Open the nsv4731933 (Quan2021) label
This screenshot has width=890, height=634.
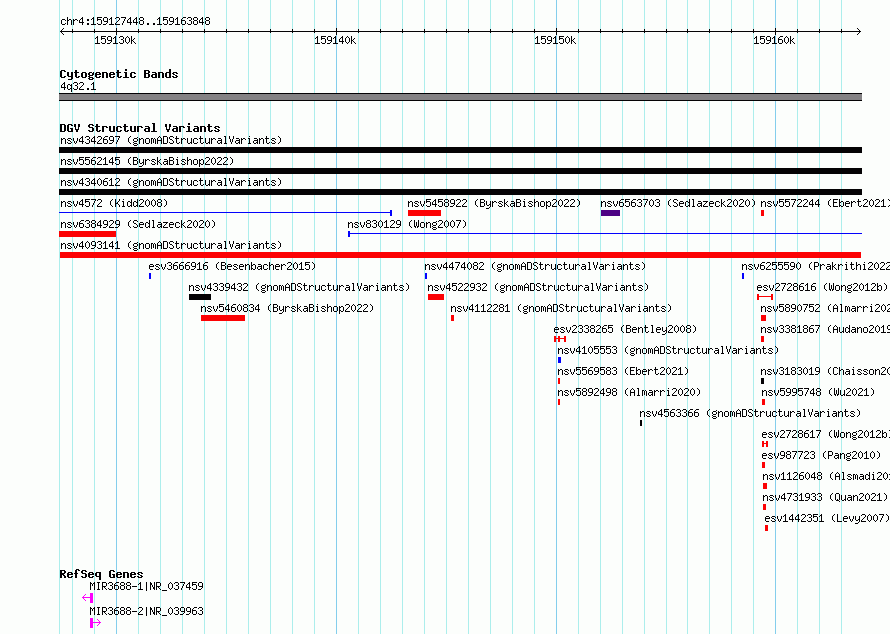point(825,497)
